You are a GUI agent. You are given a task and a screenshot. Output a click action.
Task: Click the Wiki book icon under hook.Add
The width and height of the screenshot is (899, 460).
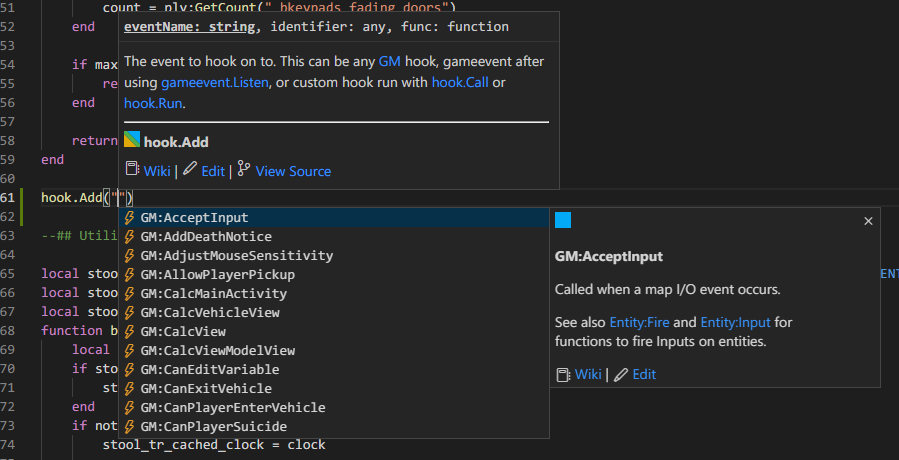click(131, 170)
